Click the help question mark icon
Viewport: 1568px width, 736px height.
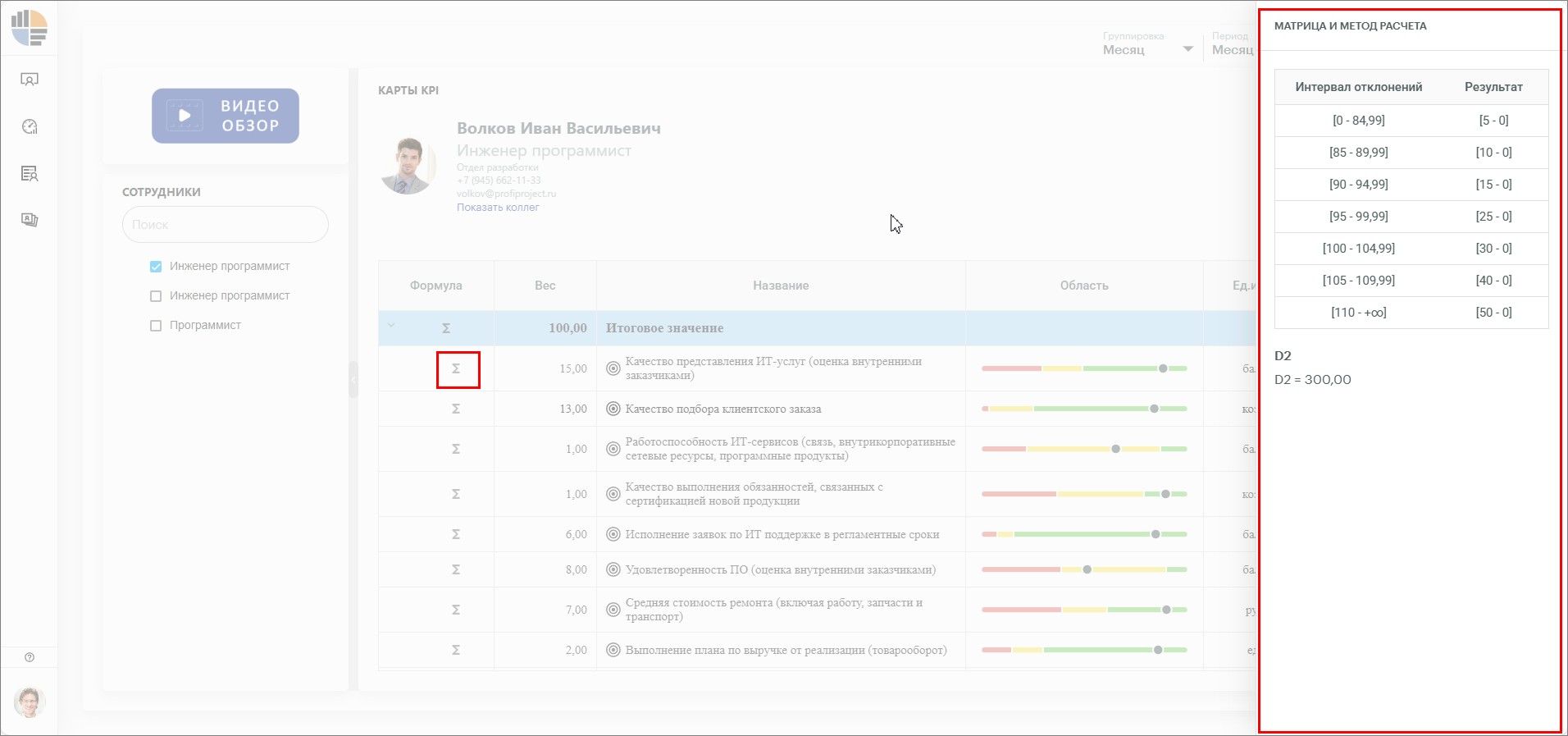[x=30, y=657]
